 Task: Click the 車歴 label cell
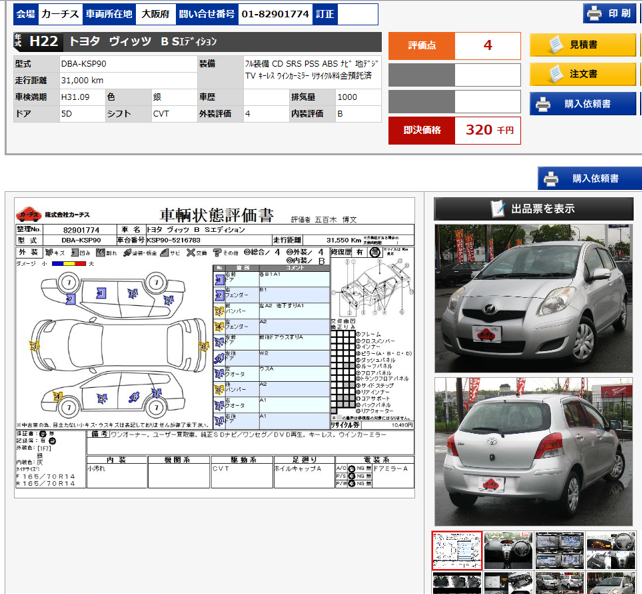pos(220,97)
